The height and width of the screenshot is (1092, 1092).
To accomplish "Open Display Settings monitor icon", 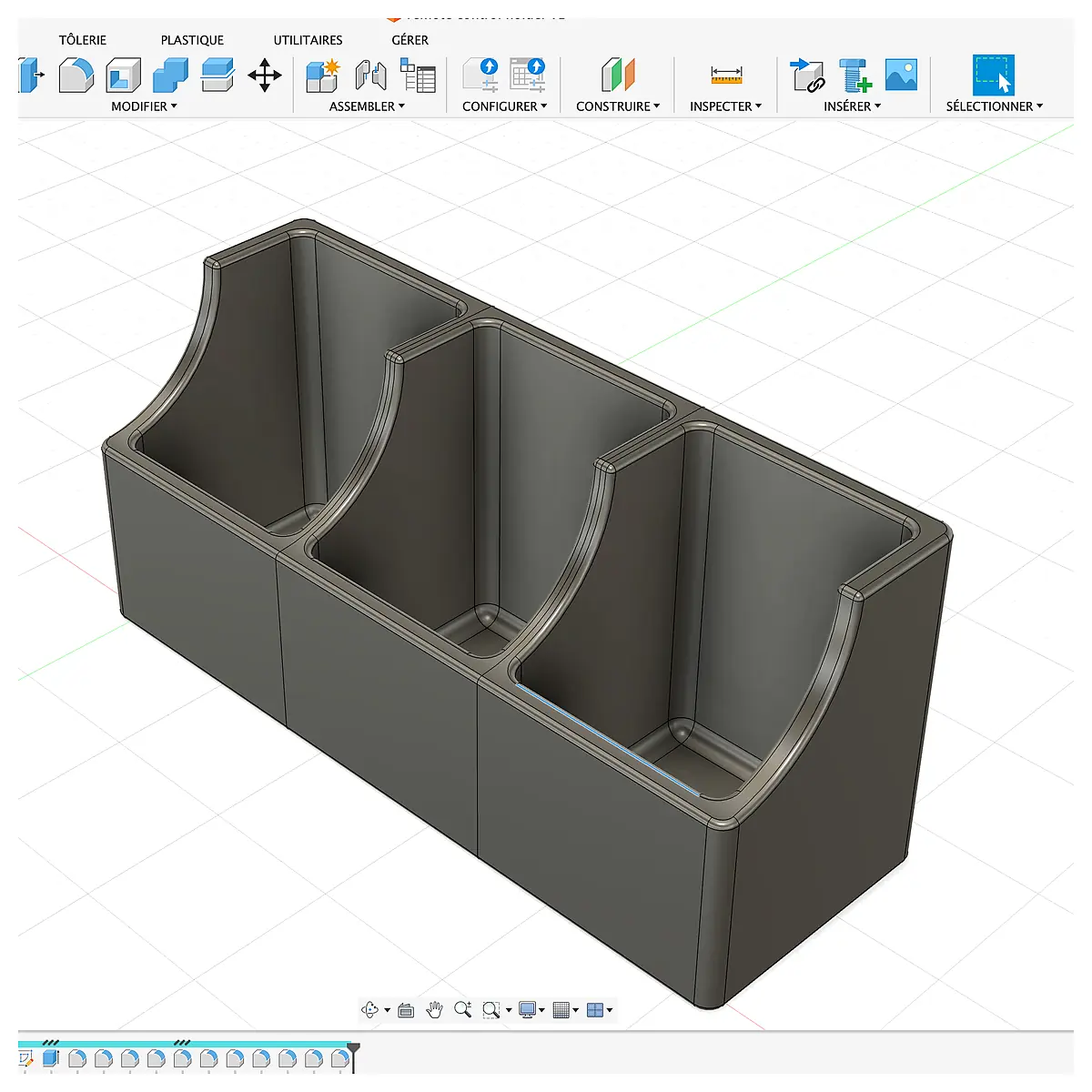I will [527, 1009].
